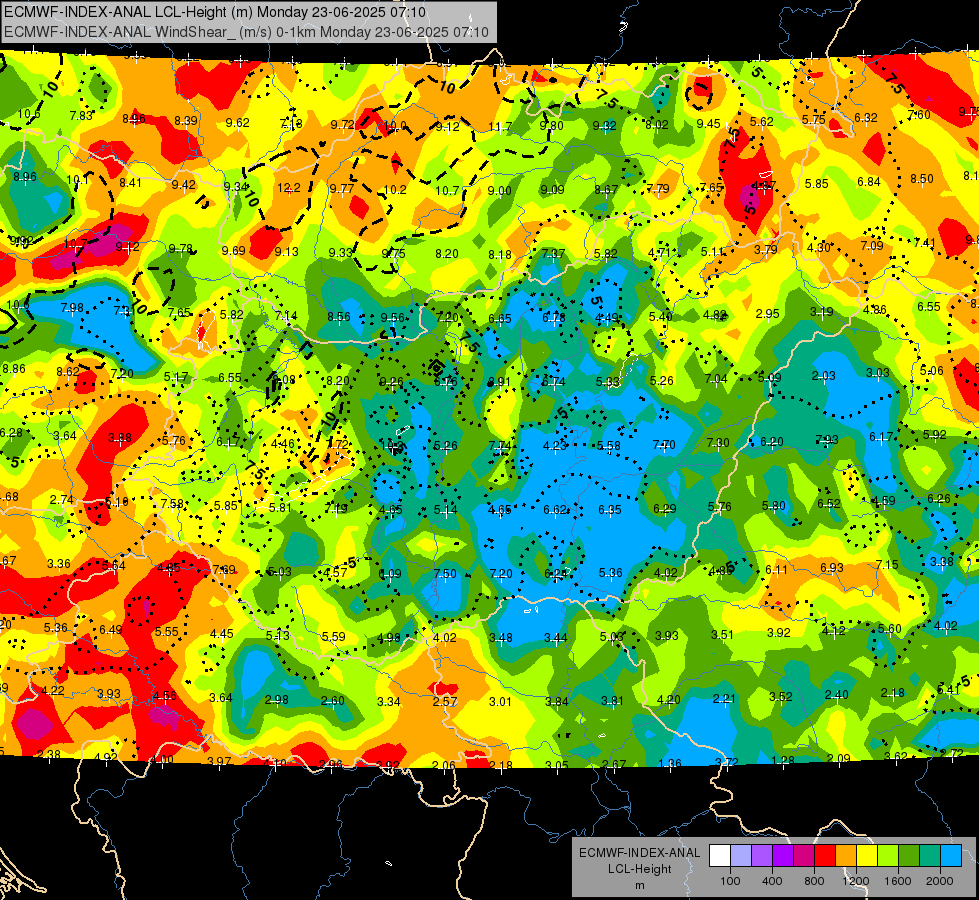The width and height of the screenshot is (979, 900).
Task: Click the wind shear value 11.7
Action: pos(500,127)
